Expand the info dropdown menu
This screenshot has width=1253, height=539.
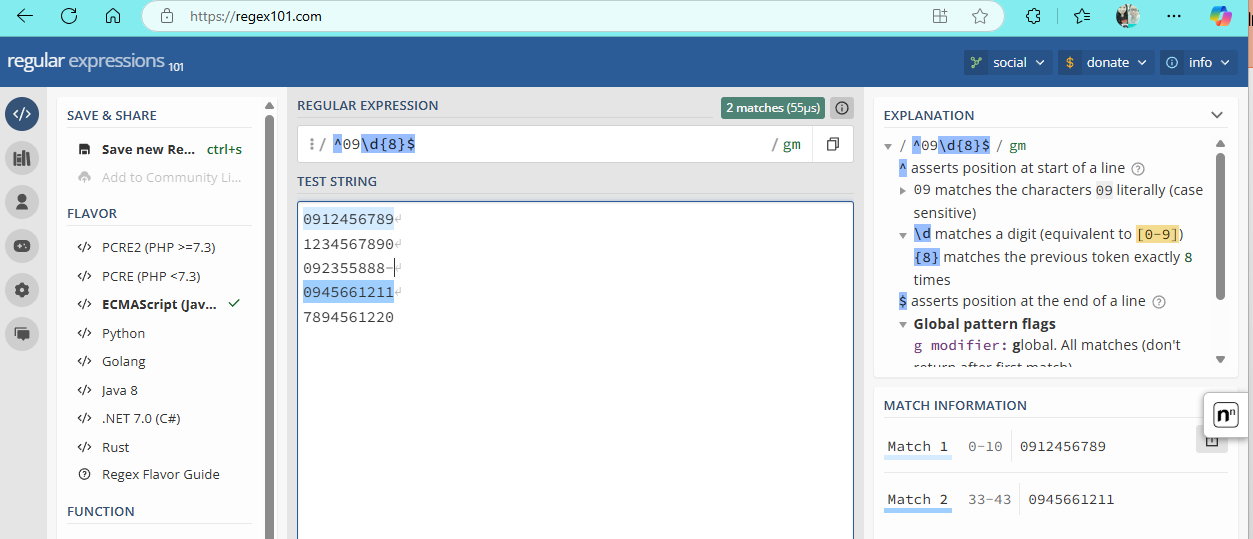(x=1200, y=62)
